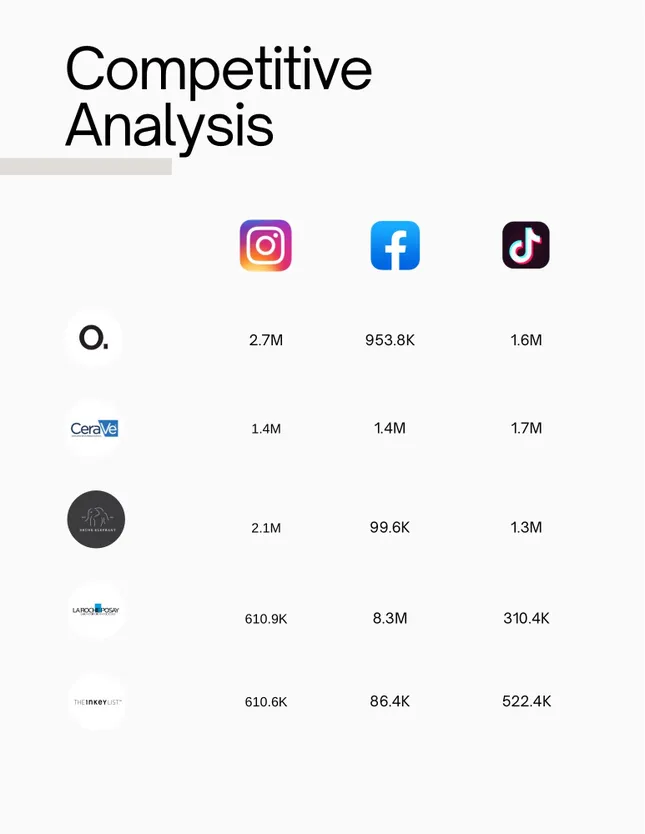Image resolution: width=645 pixels, height=834 pixels.
Task: Click the 310.4K TikTok figure
Action: tap(526, 618)
